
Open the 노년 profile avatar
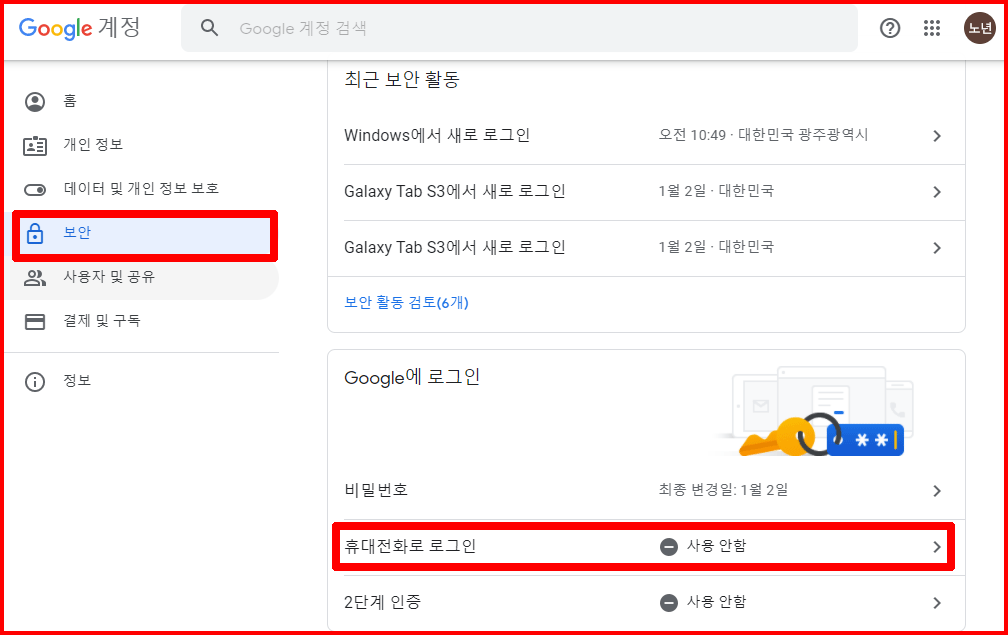click(980, 28)
